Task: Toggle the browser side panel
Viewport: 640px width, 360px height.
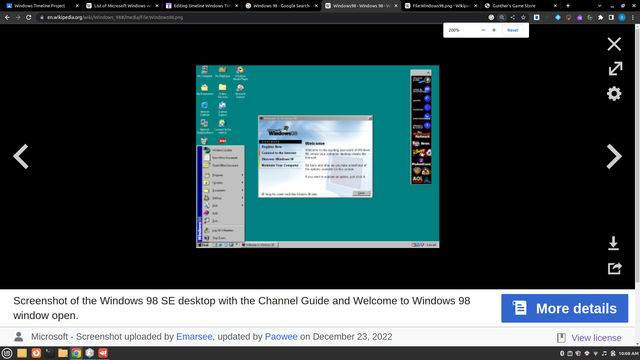Action: [611, 18]
